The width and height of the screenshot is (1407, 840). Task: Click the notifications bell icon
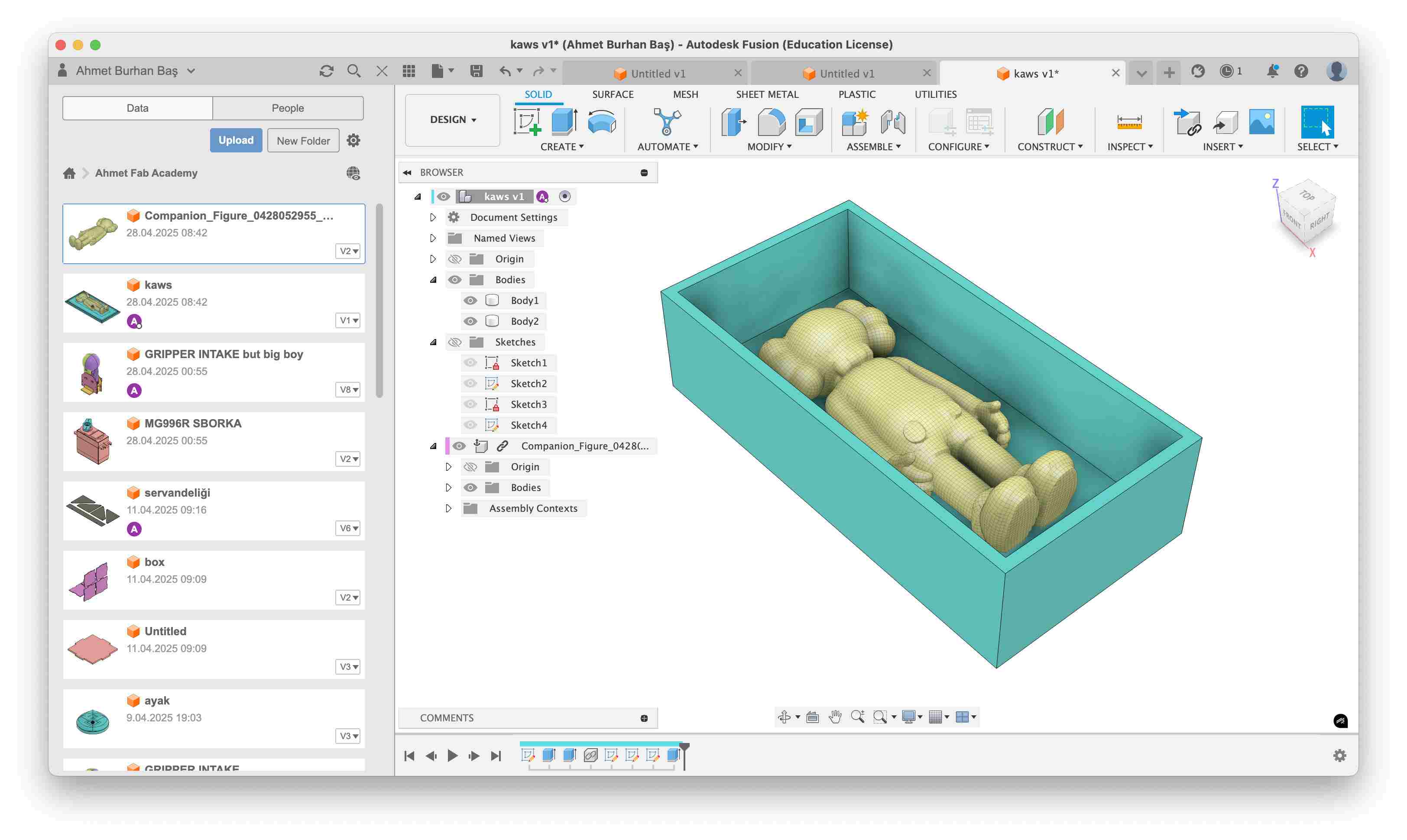click(x=1272, y=71)
